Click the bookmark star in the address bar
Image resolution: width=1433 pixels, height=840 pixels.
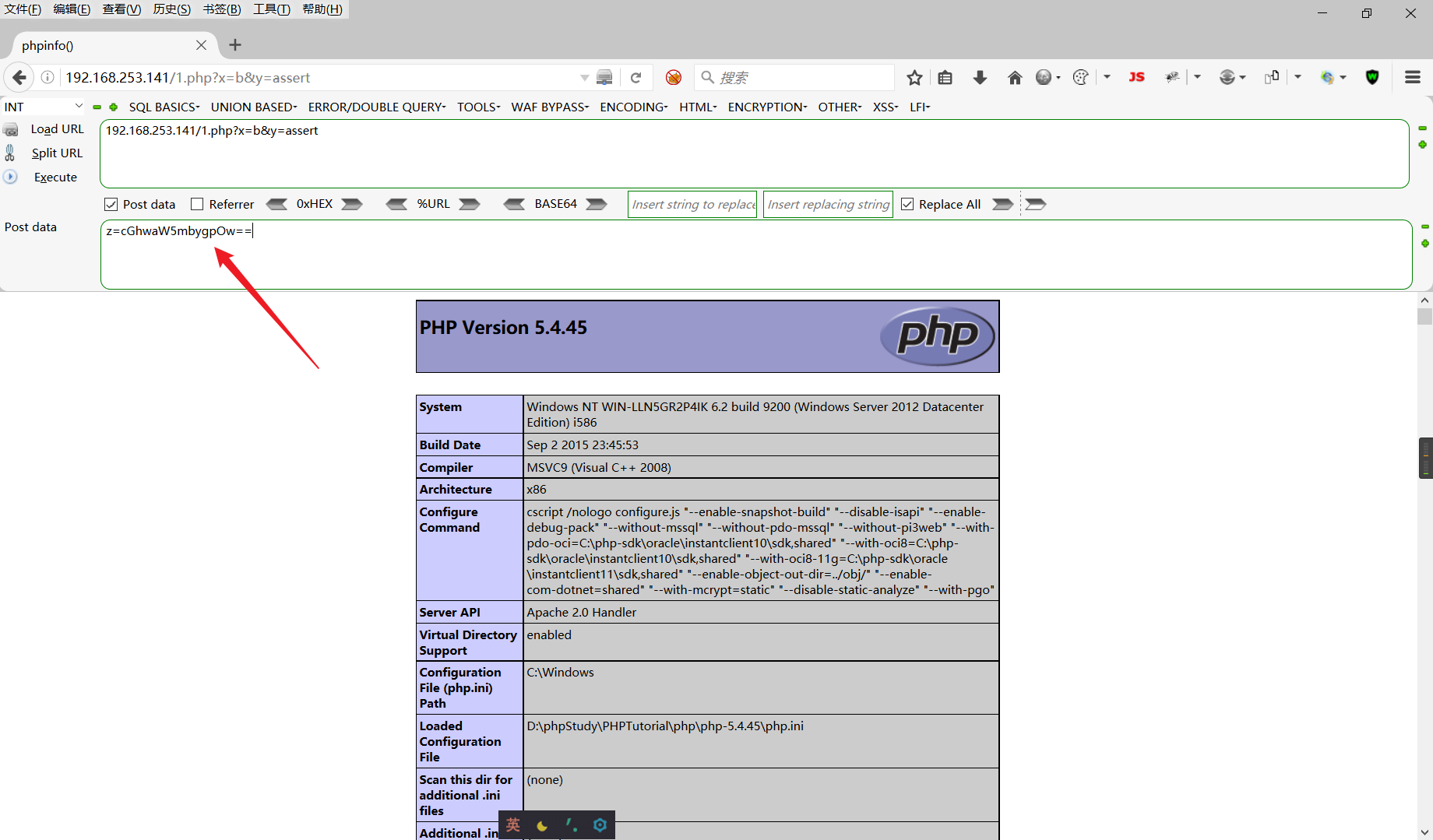pyautogui.click(x=914, y=77)
